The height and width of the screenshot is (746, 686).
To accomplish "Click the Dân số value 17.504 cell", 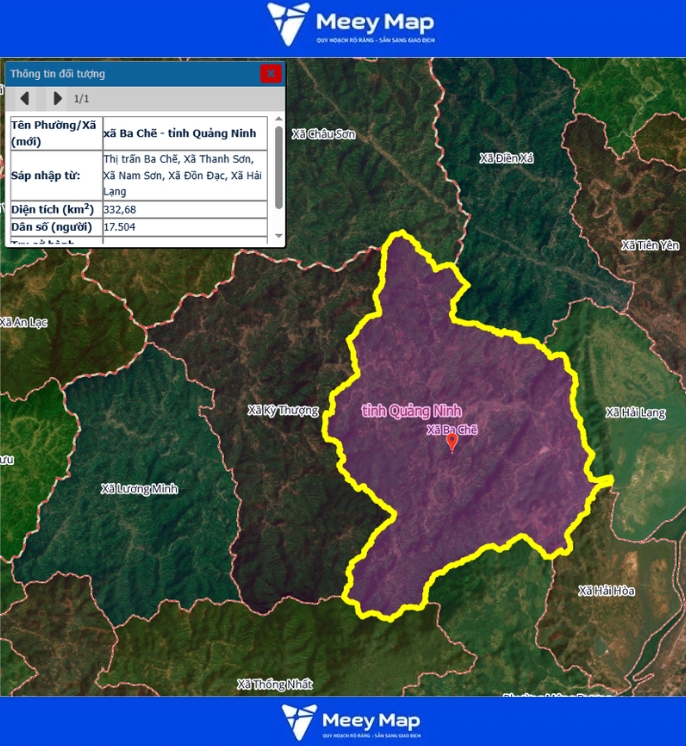I will tap(184, 228).
